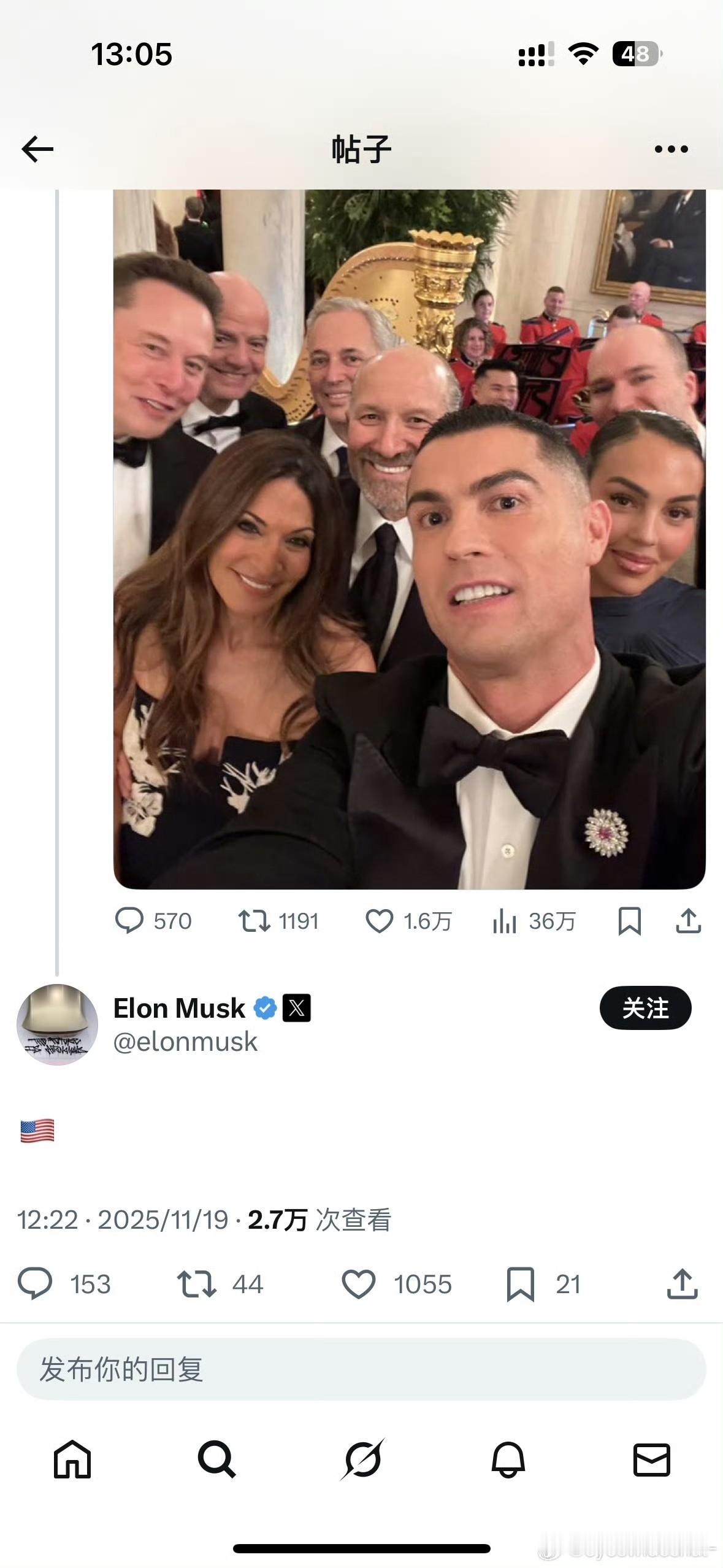The image size is (723, 1568).
Task: Reply to the quoted post with 570 comments
Action: (129, 921)
